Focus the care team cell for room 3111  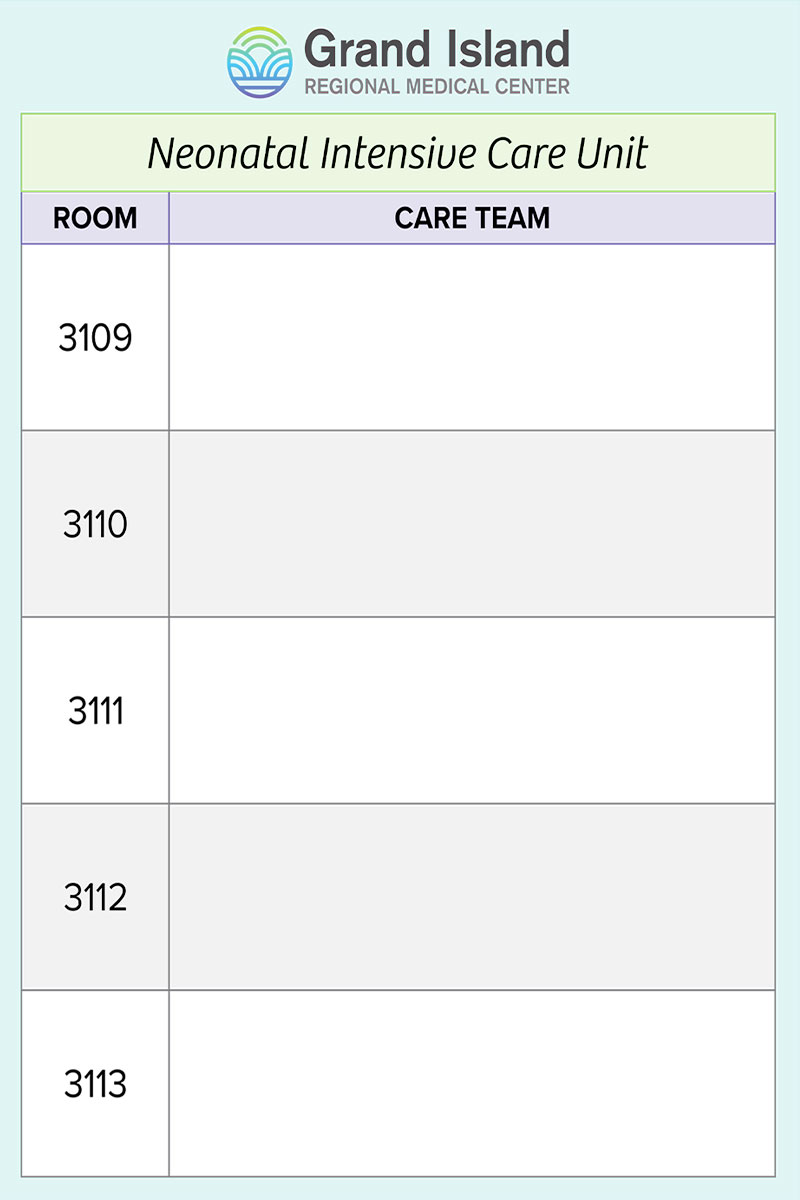[472, 711]
